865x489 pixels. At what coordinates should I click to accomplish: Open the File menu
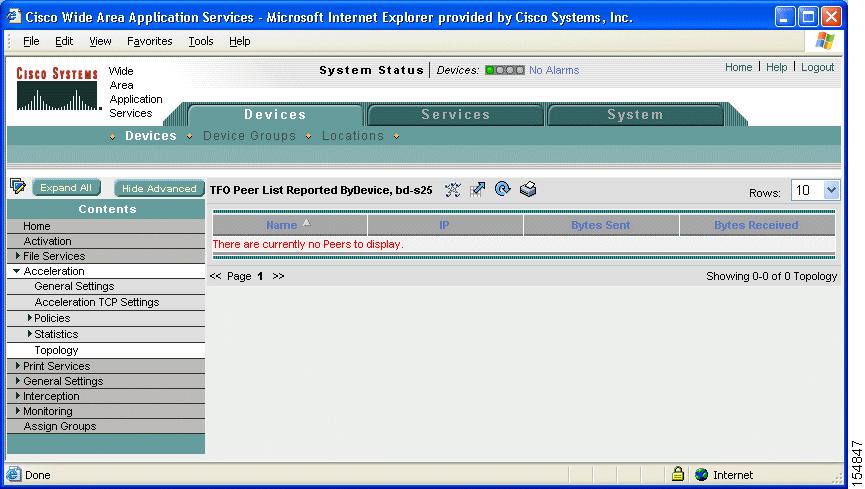click(x=31, y=41)
